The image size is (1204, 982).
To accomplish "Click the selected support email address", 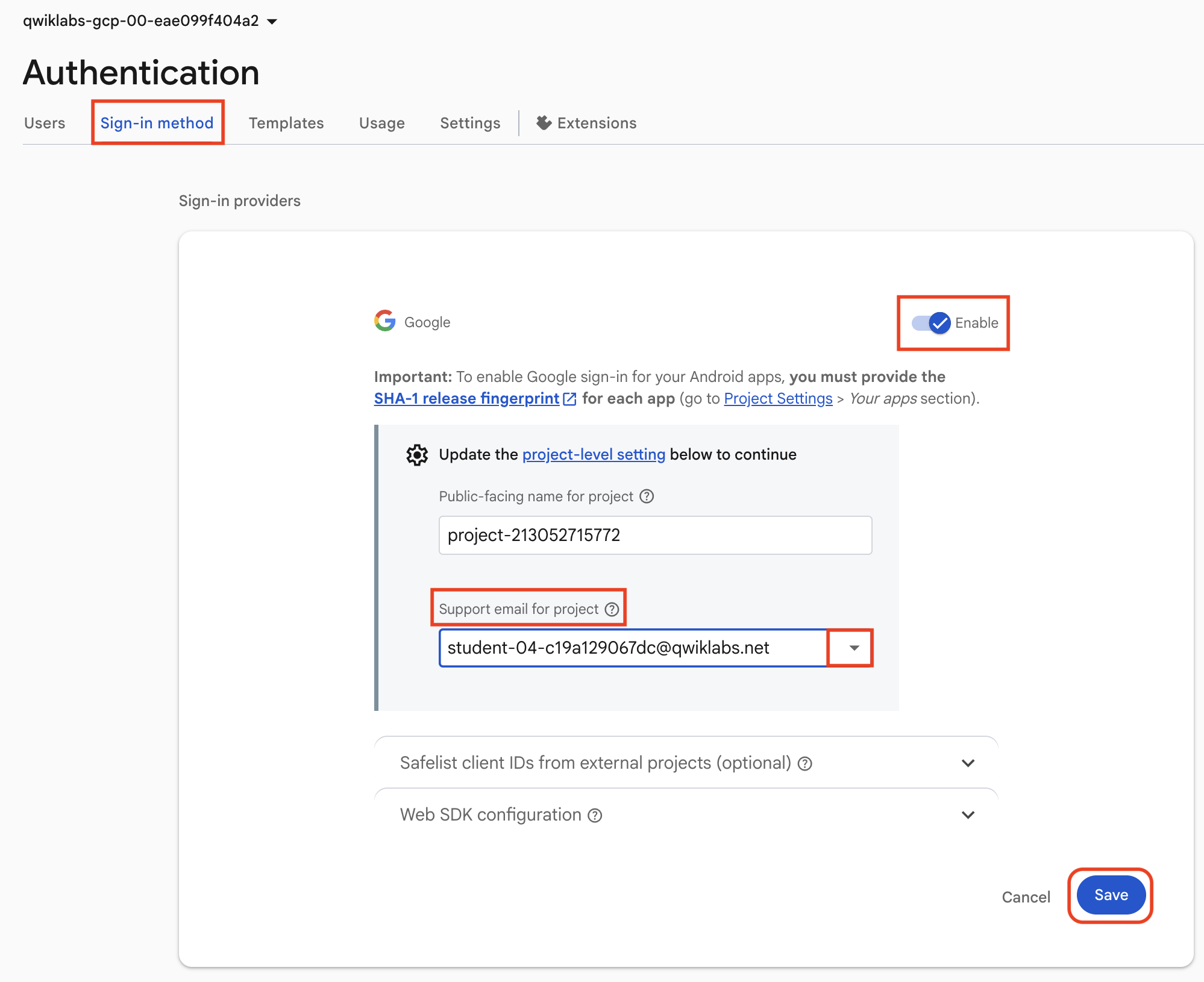I will tap(608, 648).
